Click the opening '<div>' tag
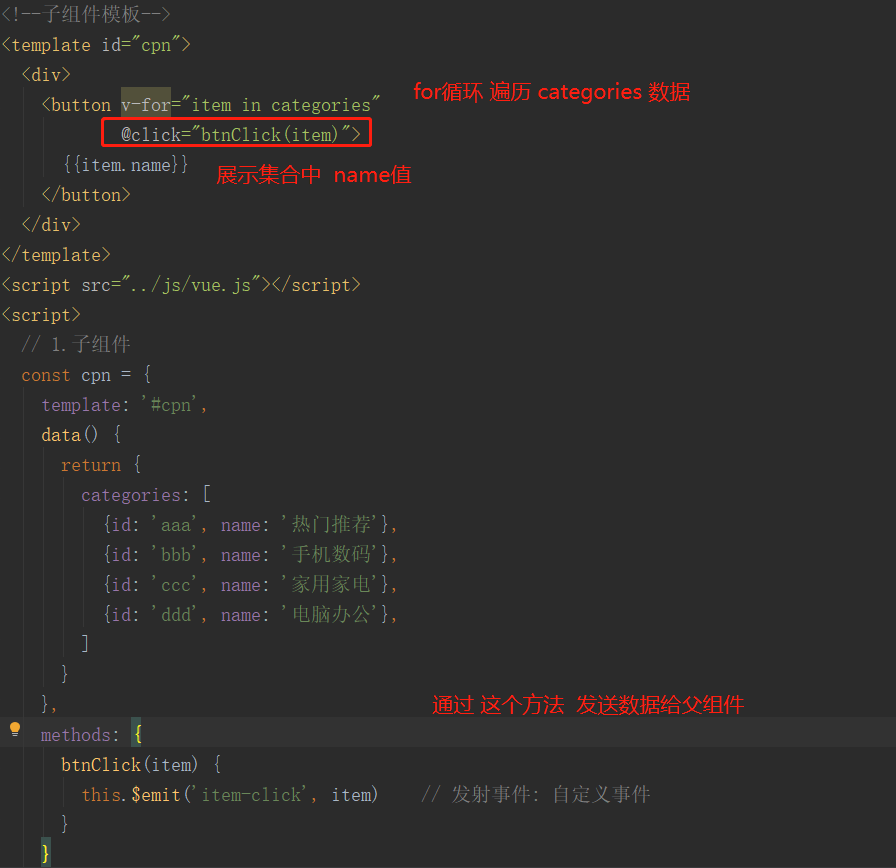Image resolution: width=896 pixels, height=868 pixels. (x=46, y=75)
